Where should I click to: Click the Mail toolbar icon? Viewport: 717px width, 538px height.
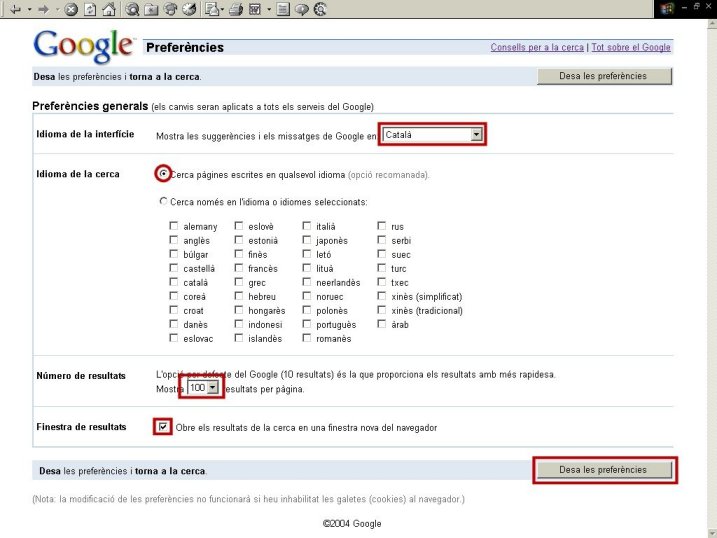(212, 9)
